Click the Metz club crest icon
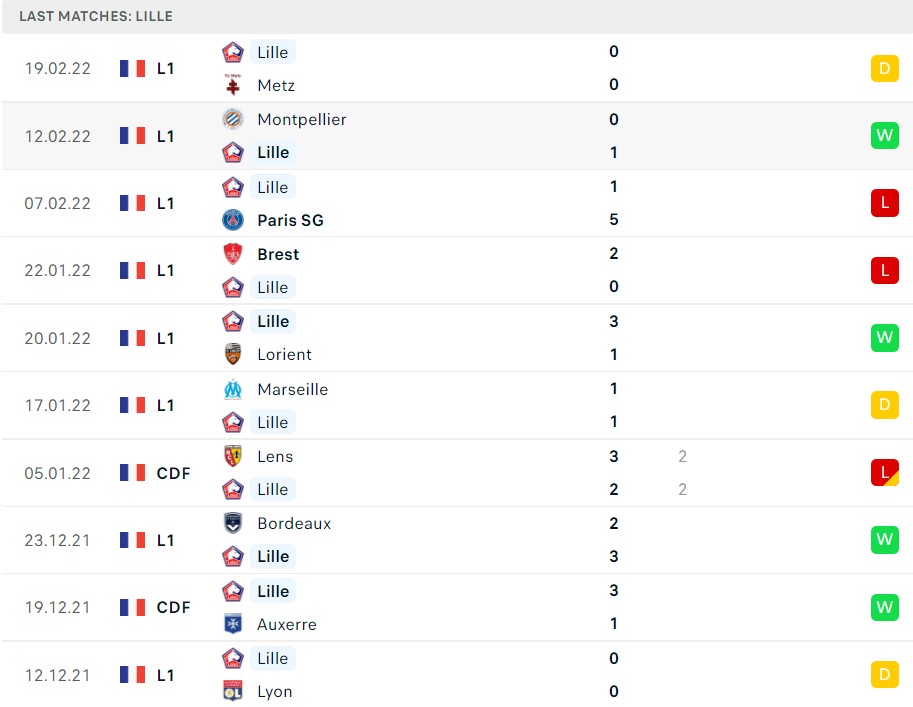Viewport: 913px width, 707px height. tap(233, 85)
